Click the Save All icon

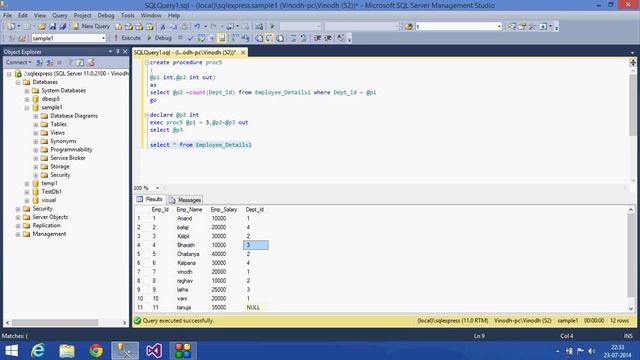pyautogui.click(x=63, y=27)
